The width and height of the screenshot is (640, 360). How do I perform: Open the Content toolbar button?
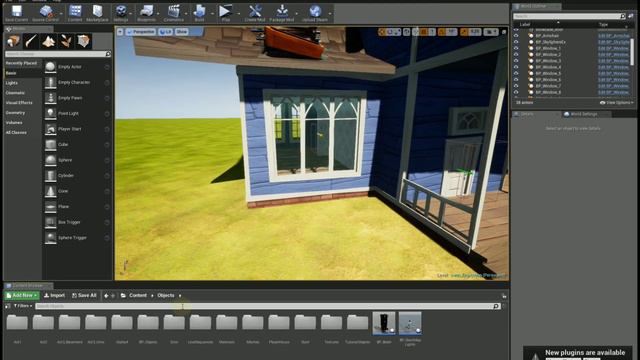[x=75, y=13]
